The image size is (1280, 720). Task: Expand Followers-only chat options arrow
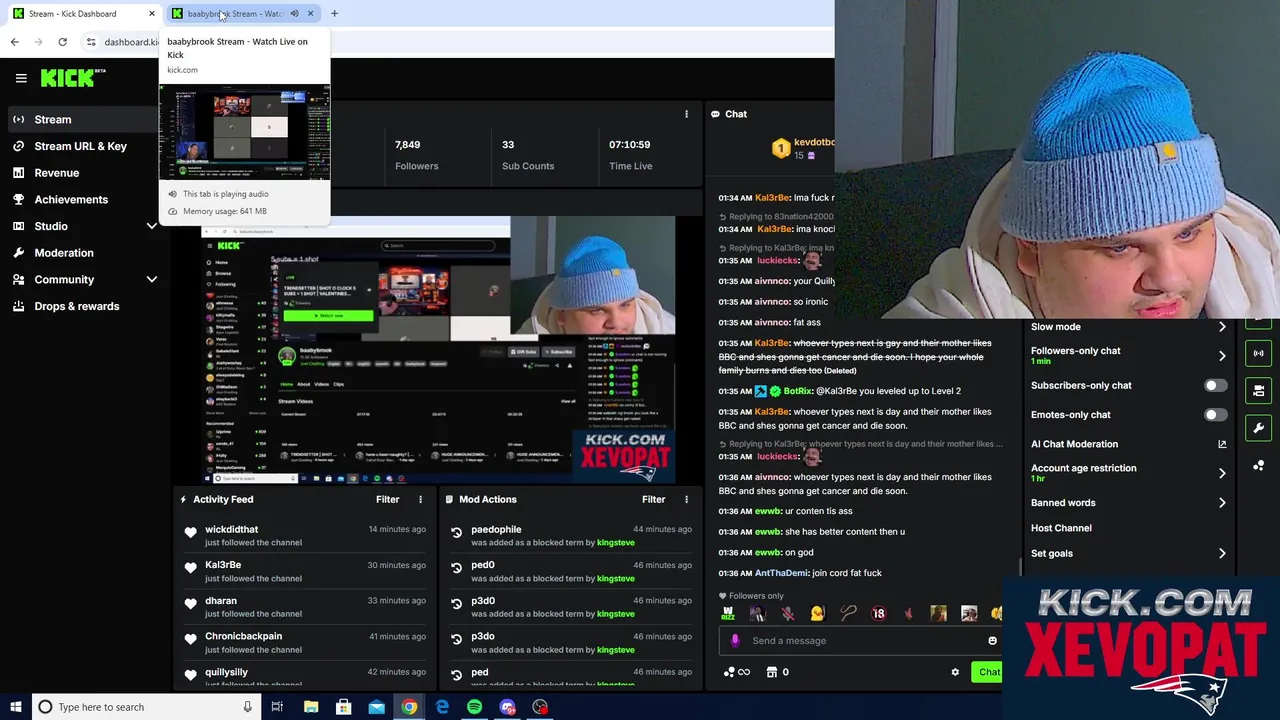tap(1222, 355)
